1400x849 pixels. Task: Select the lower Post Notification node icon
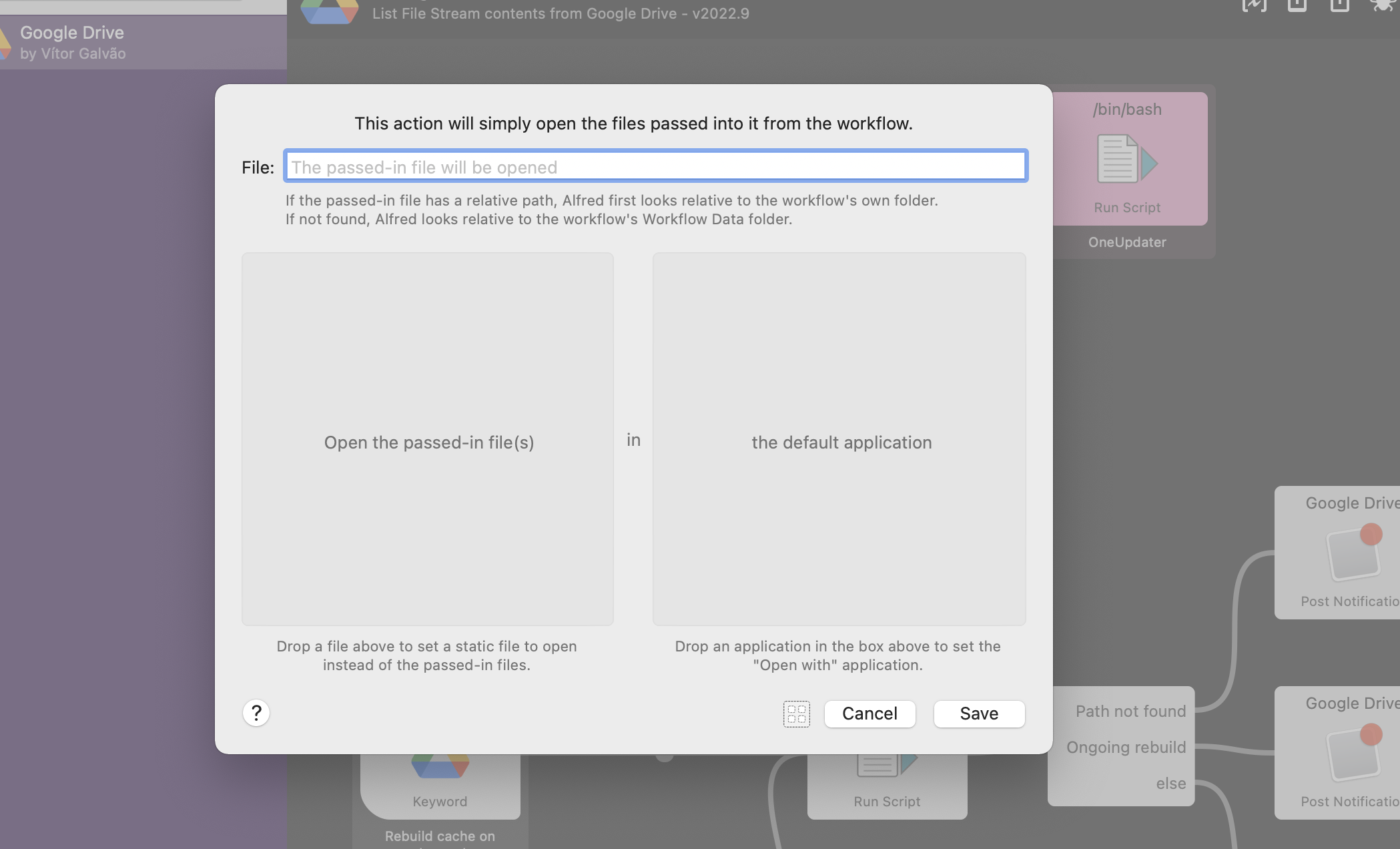(x=1353, y=754)
